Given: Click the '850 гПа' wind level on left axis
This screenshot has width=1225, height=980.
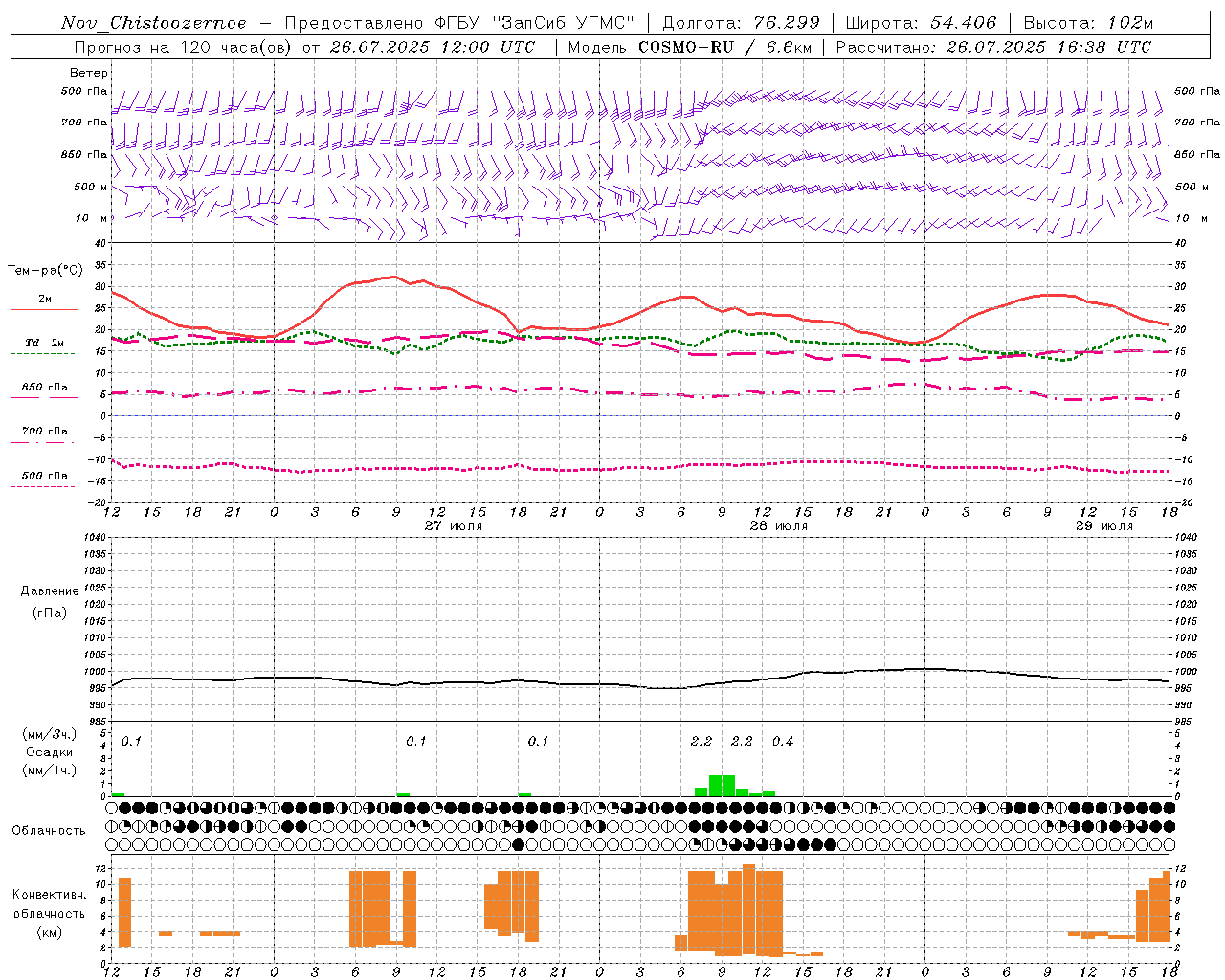Looking at the screenshot, I should (x=84, y=154).
